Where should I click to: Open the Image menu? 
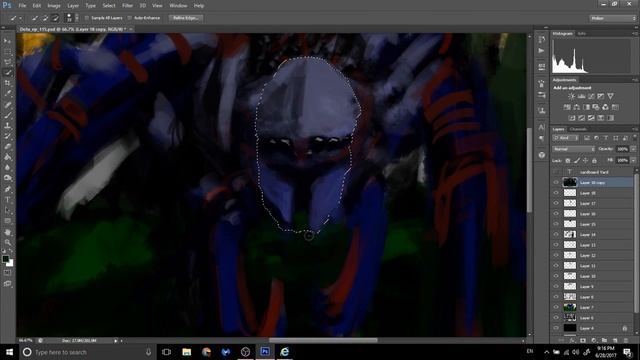point(53,6)
